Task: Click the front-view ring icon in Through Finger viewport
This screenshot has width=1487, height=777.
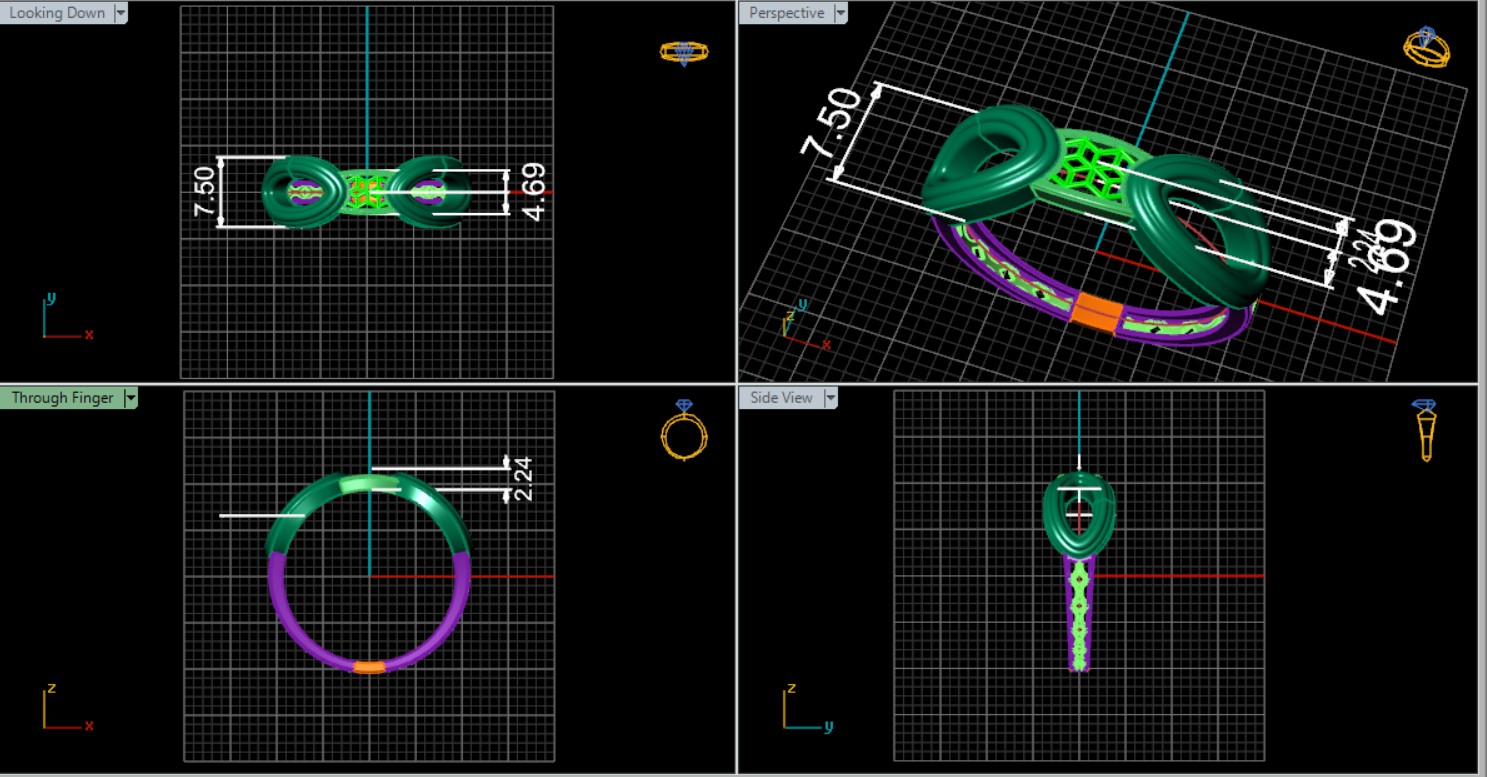Action: pos(684,432)
